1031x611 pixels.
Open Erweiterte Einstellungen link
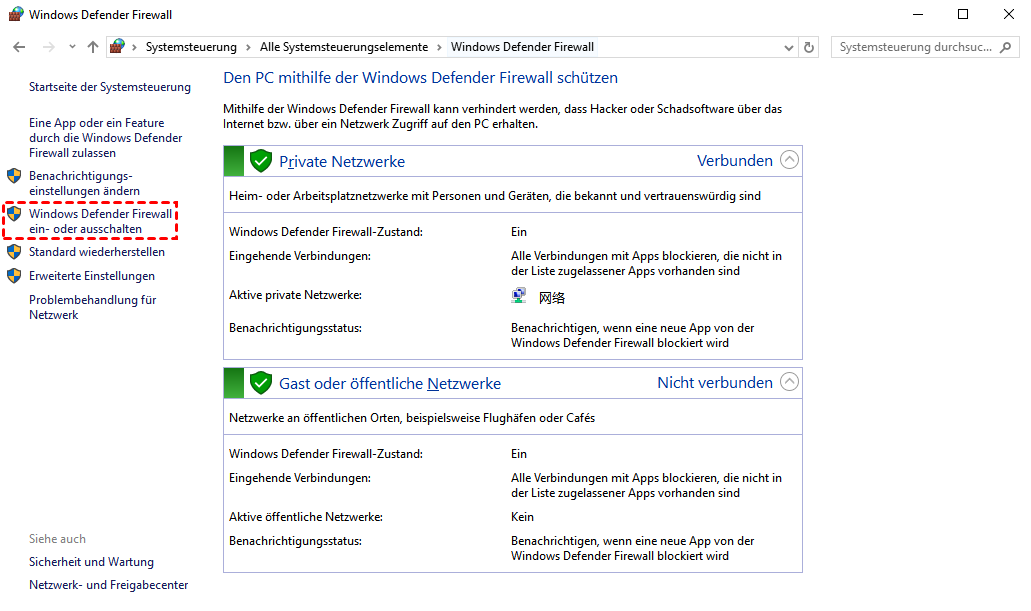pos(91,276)
